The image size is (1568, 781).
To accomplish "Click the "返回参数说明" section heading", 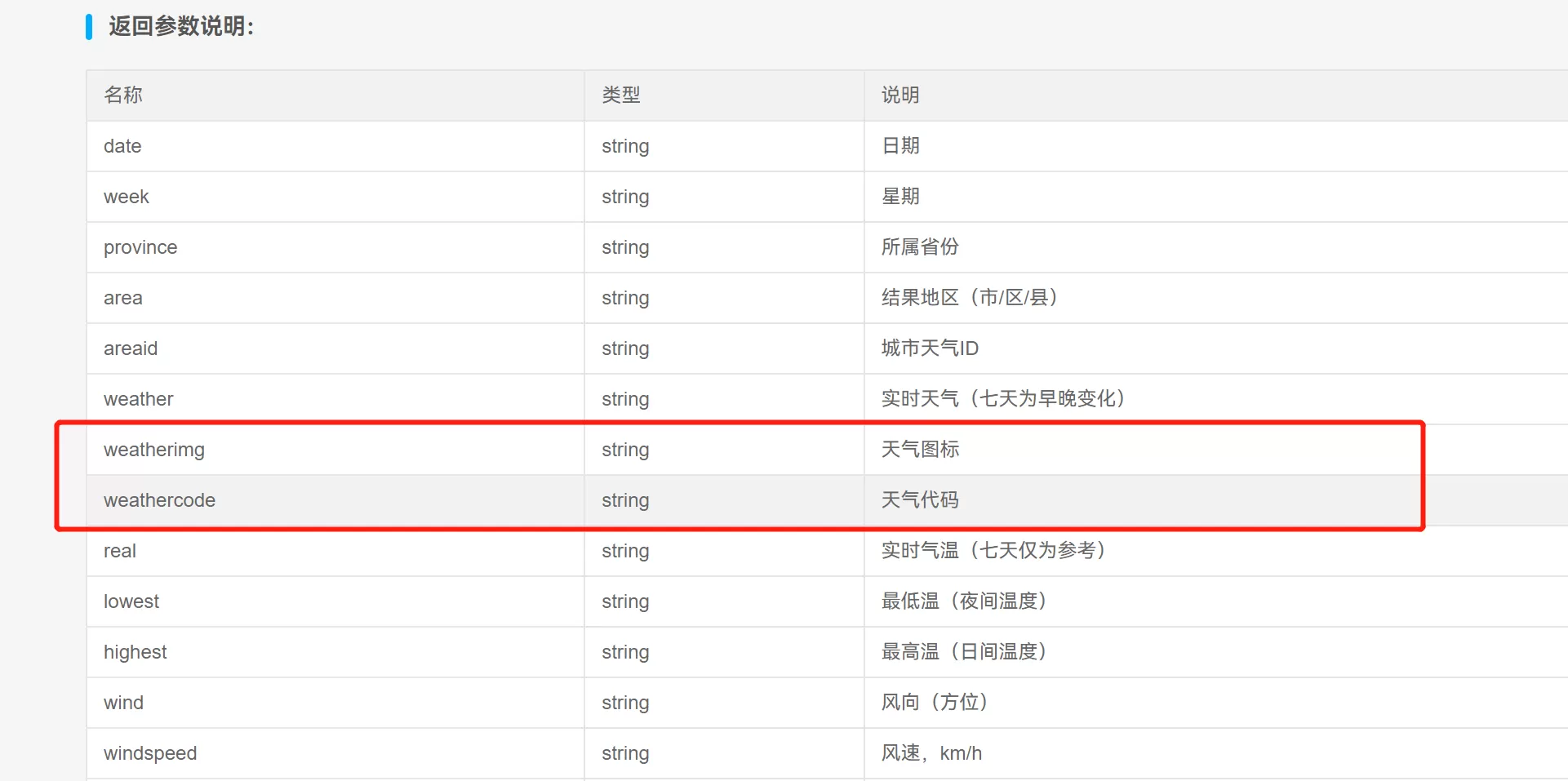I will [180, 27].
